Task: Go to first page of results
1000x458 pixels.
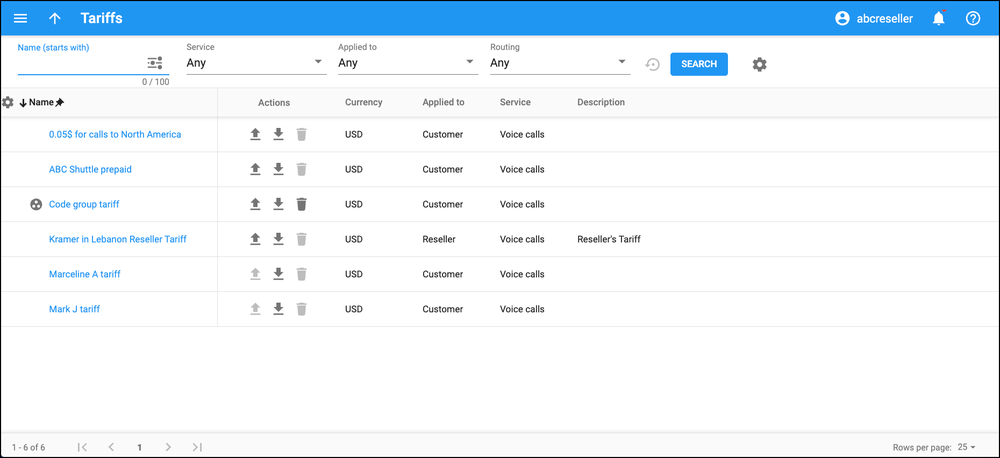Action: (82, 447)
